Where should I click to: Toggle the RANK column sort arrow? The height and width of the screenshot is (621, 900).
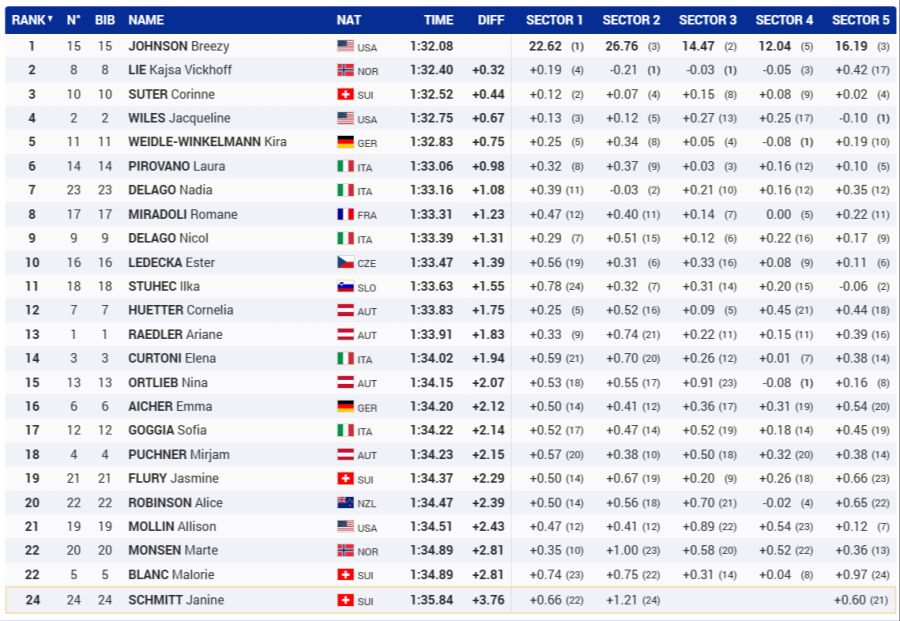[51, 20]
